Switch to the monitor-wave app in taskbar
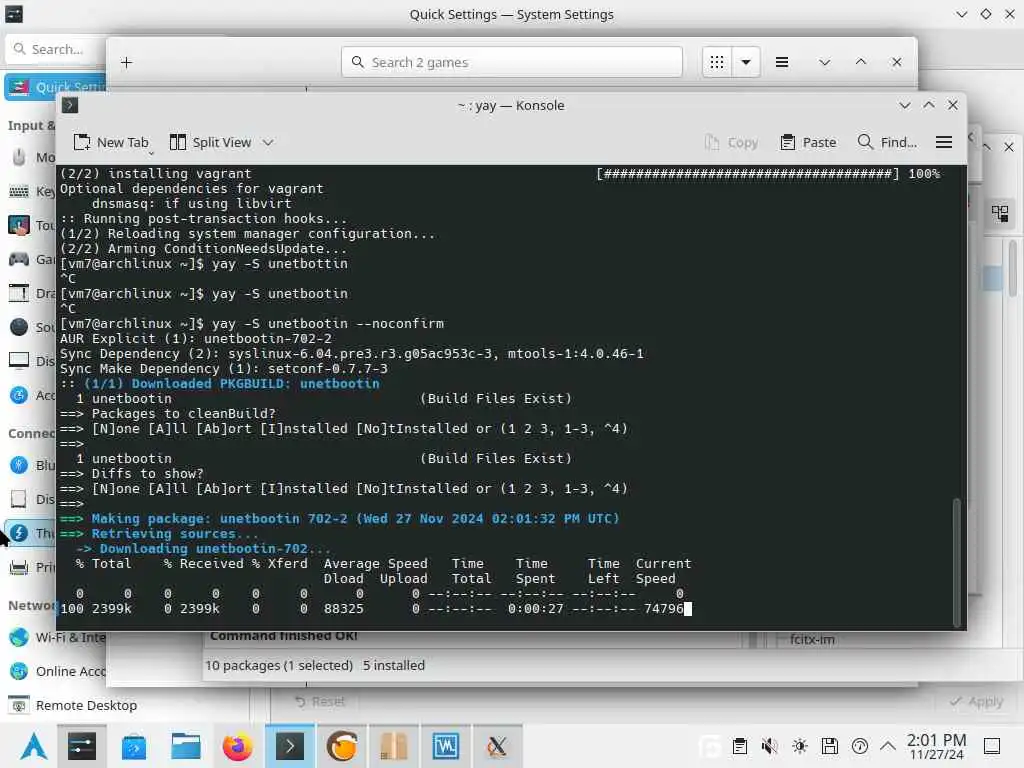The width and height of the screenshot is (1024, 768). (445, 746)
